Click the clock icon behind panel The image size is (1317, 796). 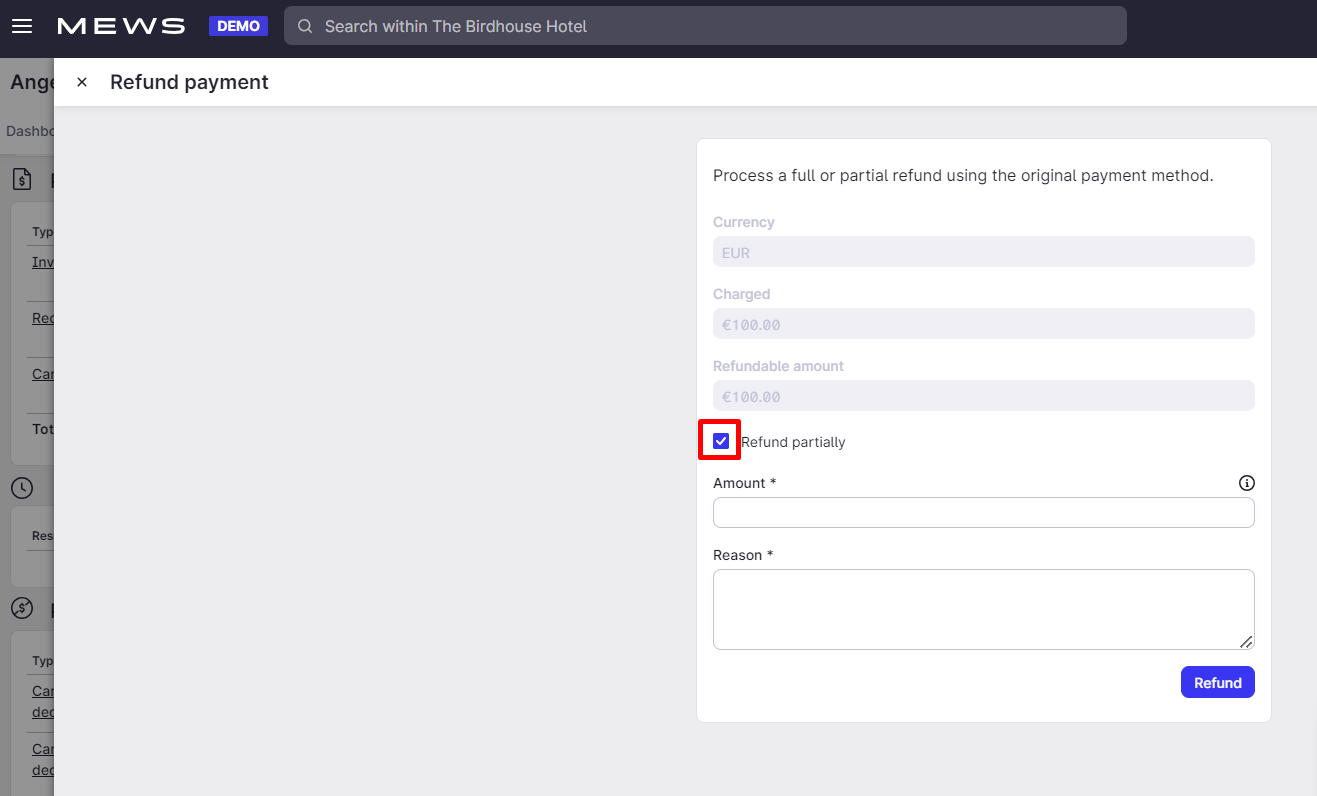22,488
